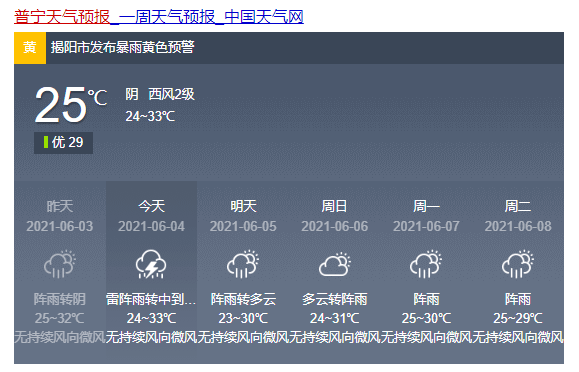579x372 pixels.
Task: Click 周二 shower weather icon
Action: click(x=518, y=264)
